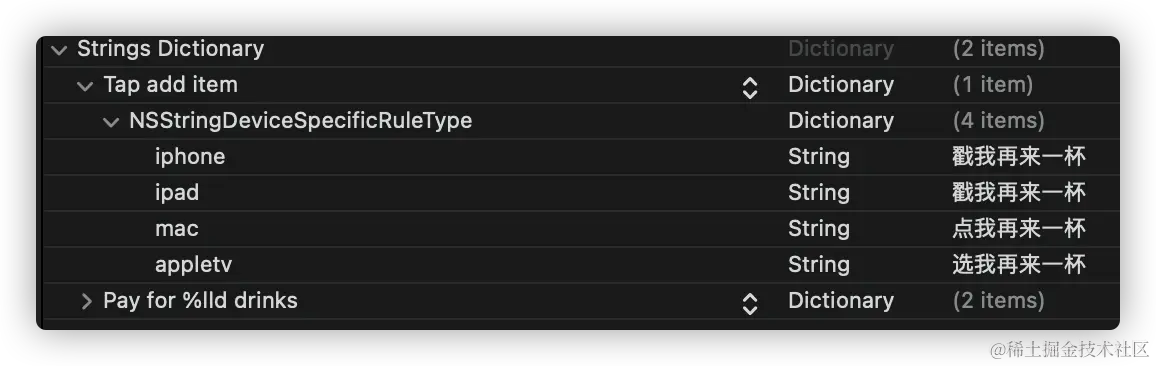Open String type menu for mac row
The width and height of the screenshot is (1156, 366).
tap(819, 229)
